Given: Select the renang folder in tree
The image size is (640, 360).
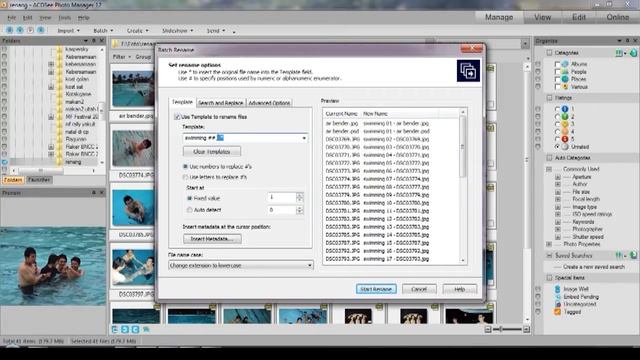Looking at the screenshot, I should pos(73,162).
